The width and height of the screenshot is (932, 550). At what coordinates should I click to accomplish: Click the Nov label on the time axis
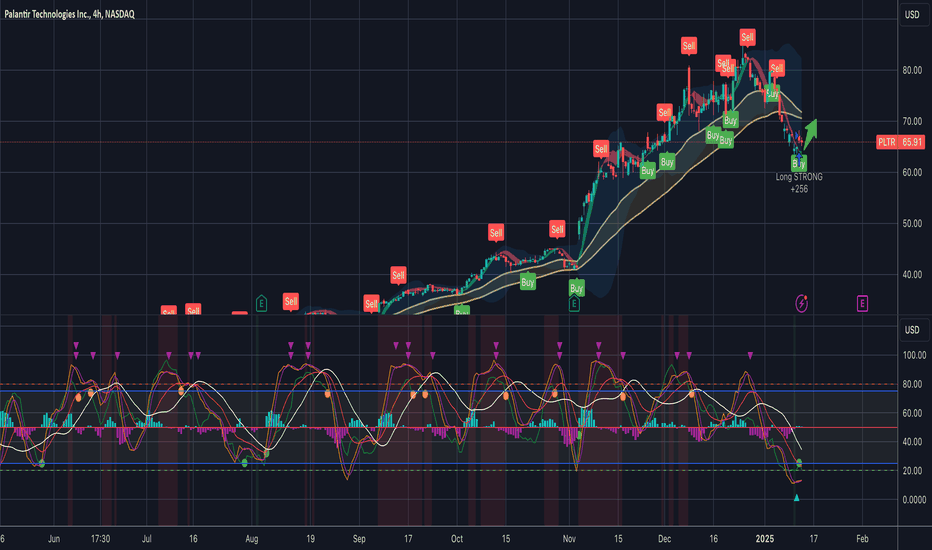(569, 539)
